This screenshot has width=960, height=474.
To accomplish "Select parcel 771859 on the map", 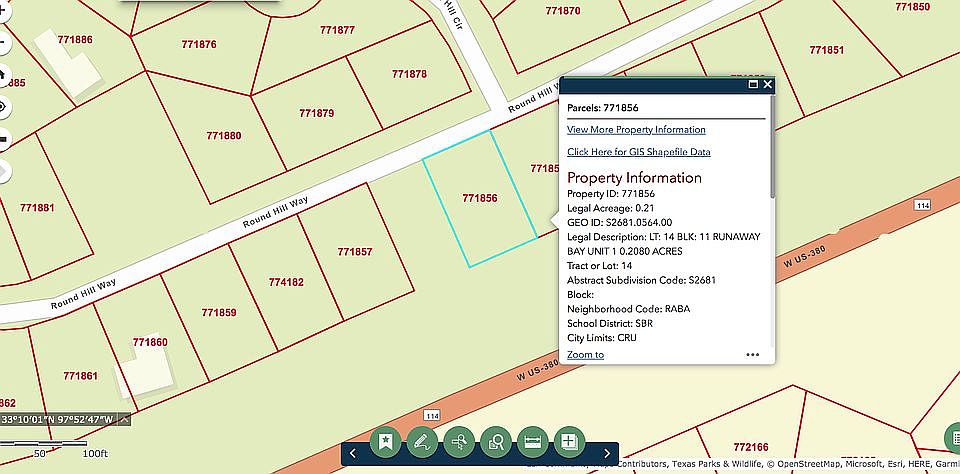I will (x=219, y=312).
